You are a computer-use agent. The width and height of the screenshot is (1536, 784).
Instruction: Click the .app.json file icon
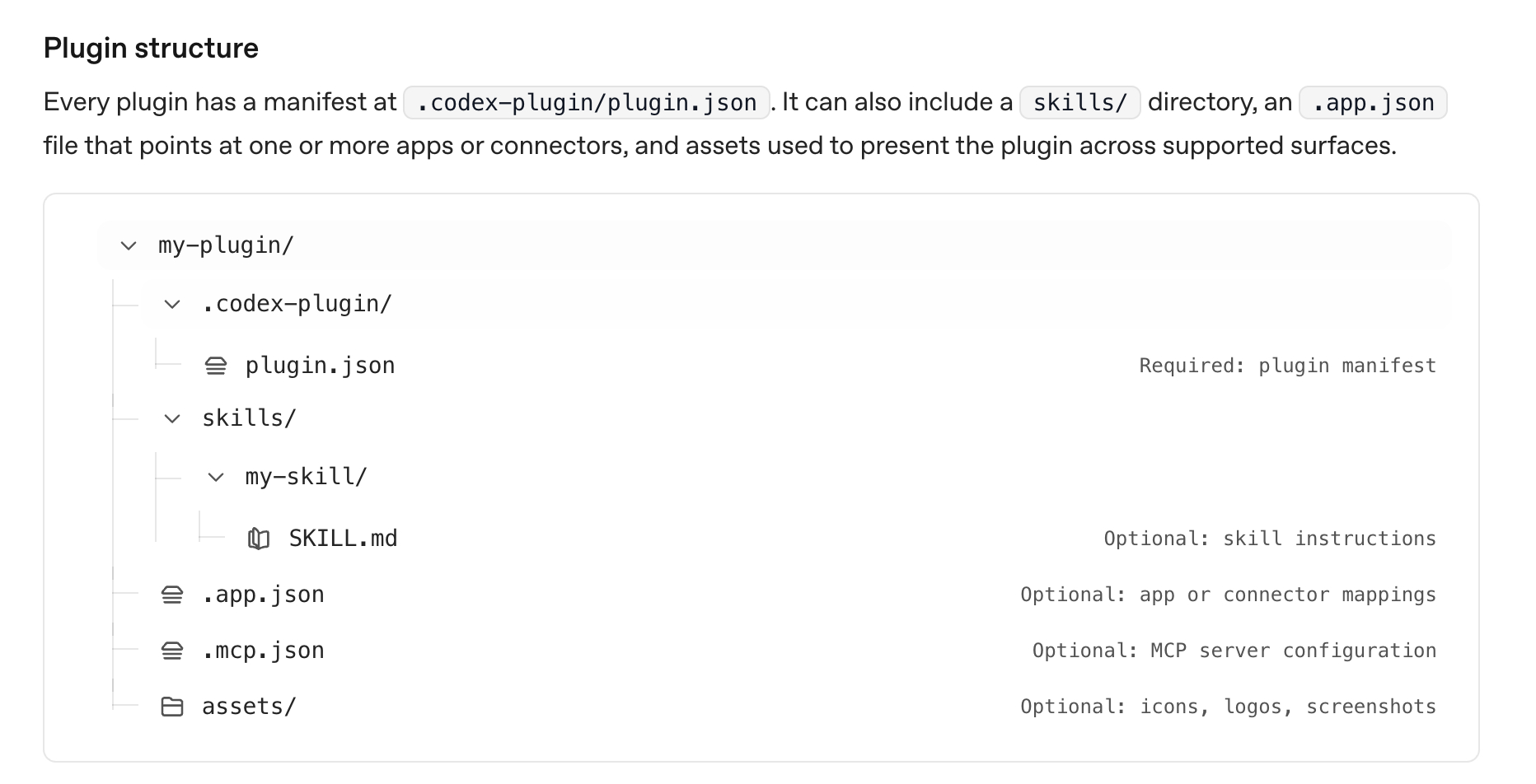click(172, 595)
